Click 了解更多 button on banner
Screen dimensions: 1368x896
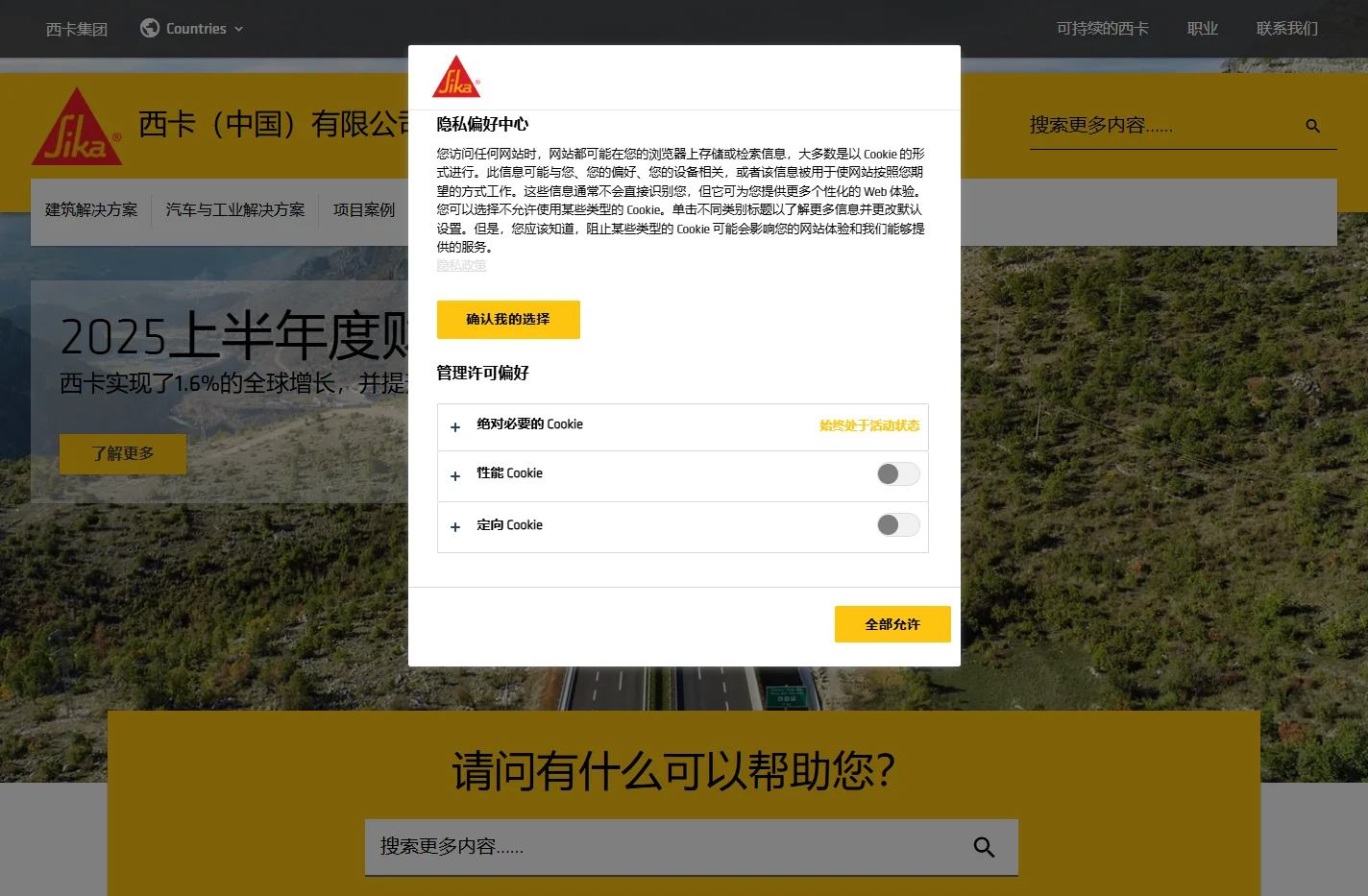click(123, 453)
